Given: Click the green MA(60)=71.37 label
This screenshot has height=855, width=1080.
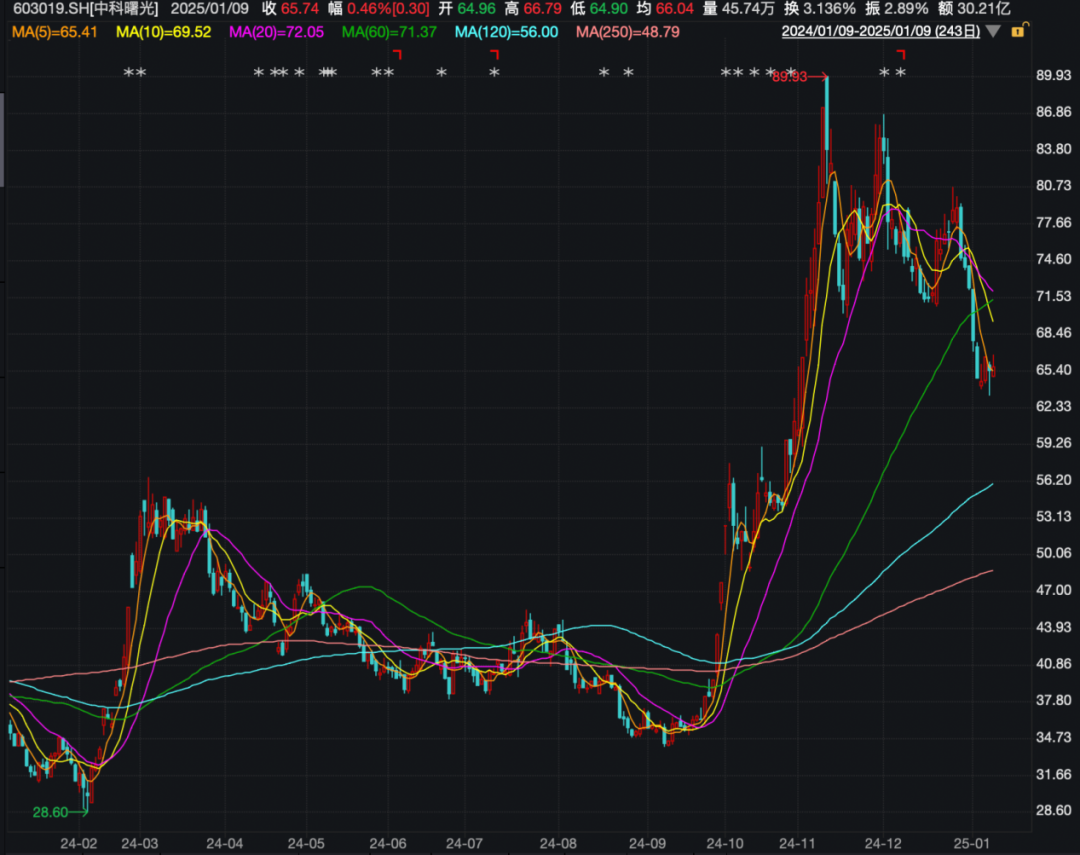Looking at the screenshot, I should 389,32.
